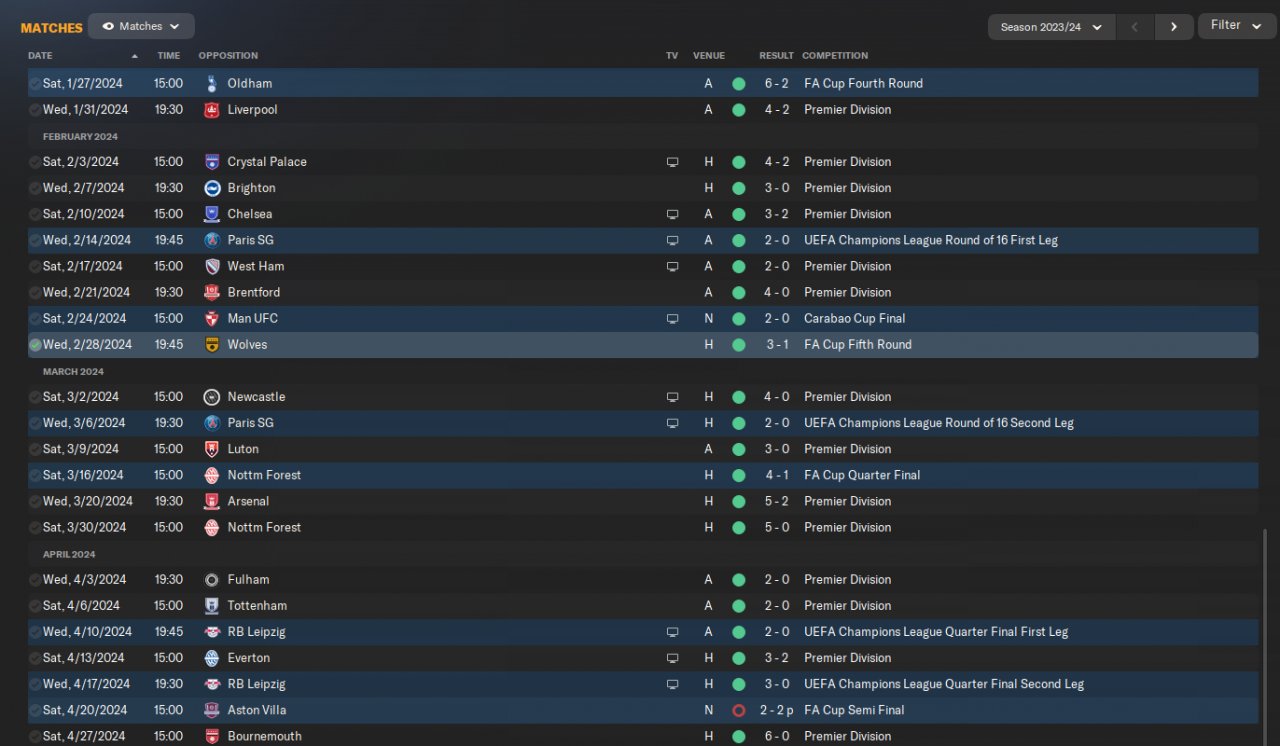This screenshot has width=1280, height=746.
Task: Click the Liverpool club badge icon
Action: [211, 110]
